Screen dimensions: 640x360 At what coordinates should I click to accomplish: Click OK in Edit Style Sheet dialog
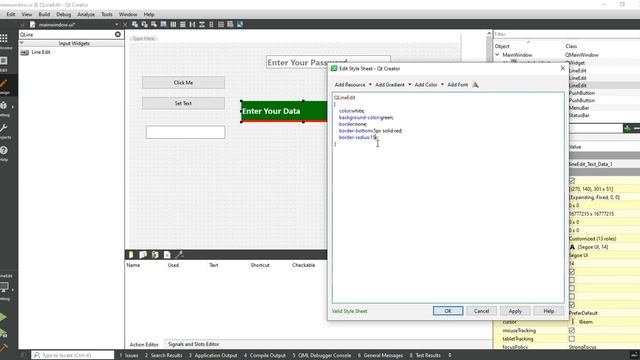(x=448, y=311)
